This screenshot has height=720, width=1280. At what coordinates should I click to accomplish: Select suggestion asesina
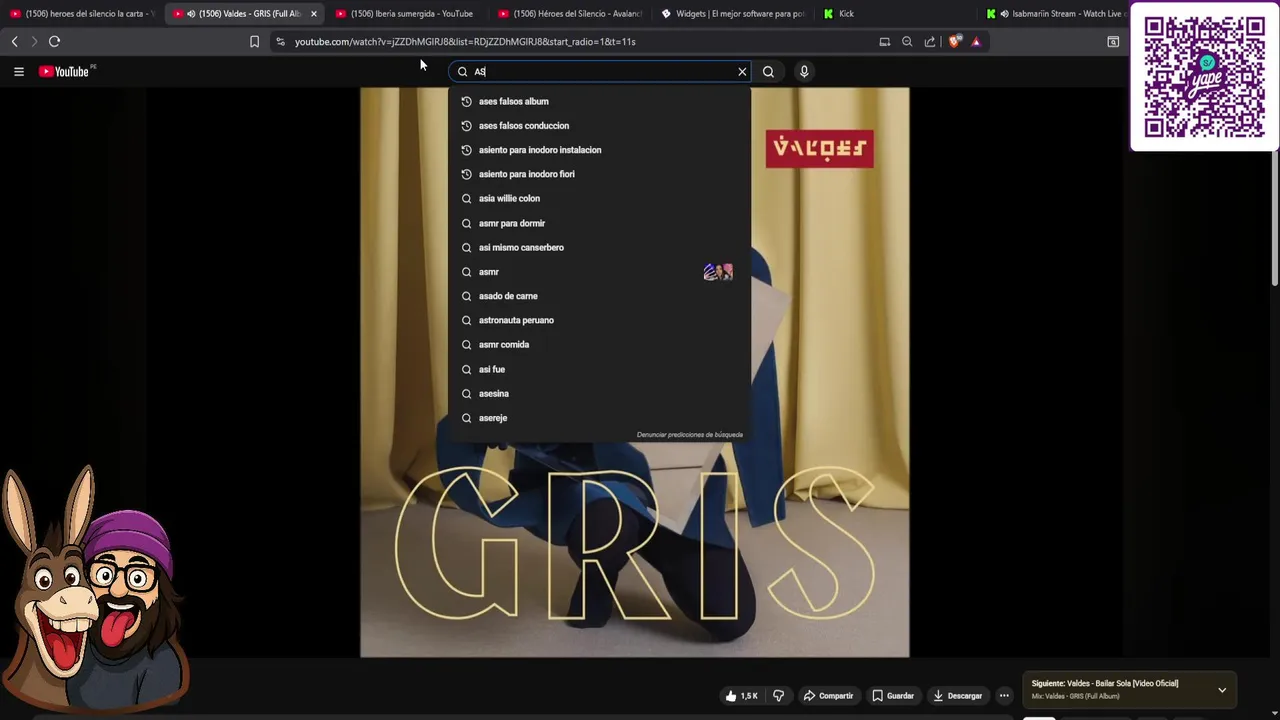(x=600, y=393)
